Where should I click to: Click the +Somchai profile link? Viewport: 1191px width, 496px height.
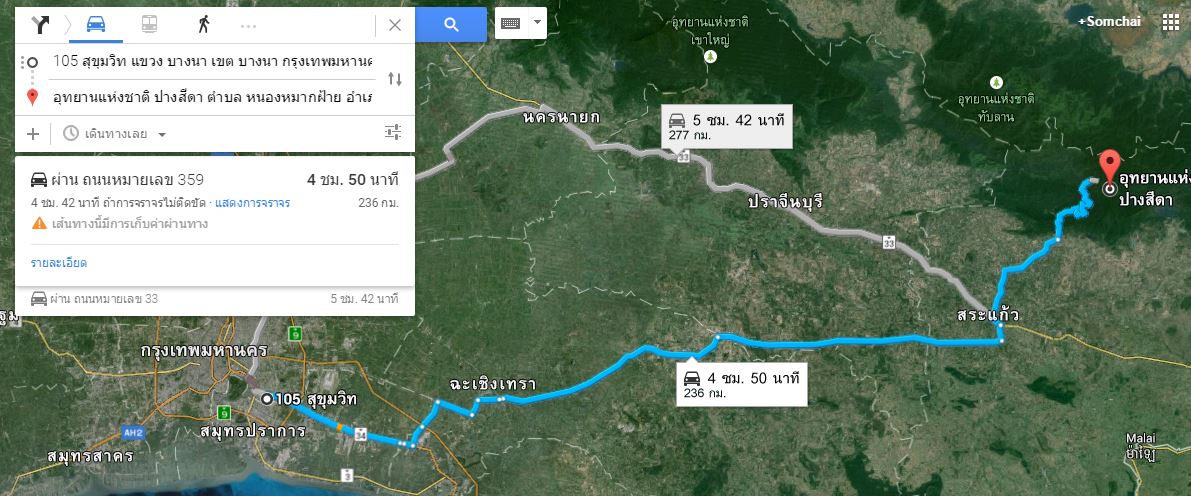(1108, 22)
